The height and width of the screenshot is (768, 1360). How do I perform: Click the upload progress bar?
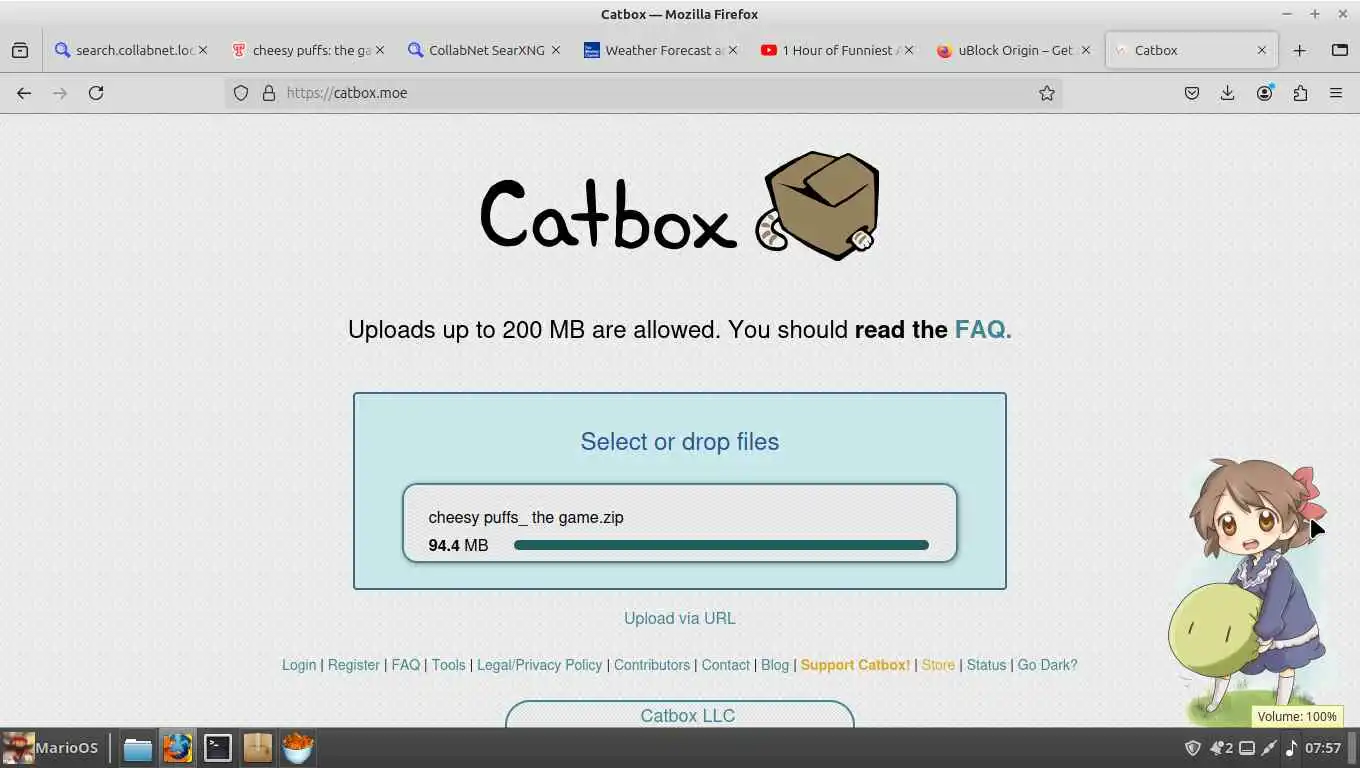coord(721,545)
